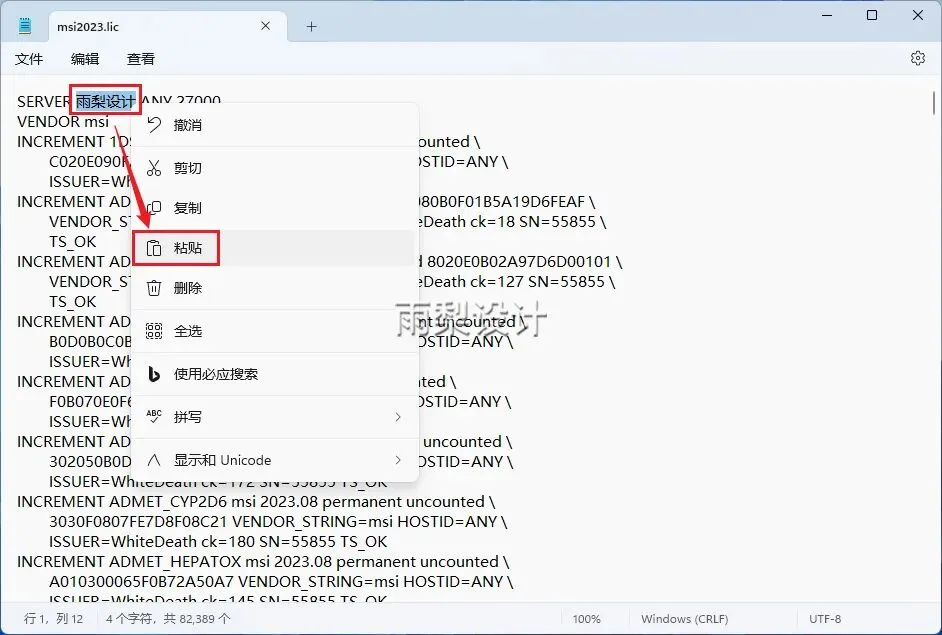
Task: Add a new tab with plus button
Action: click(x=311, y=26)
